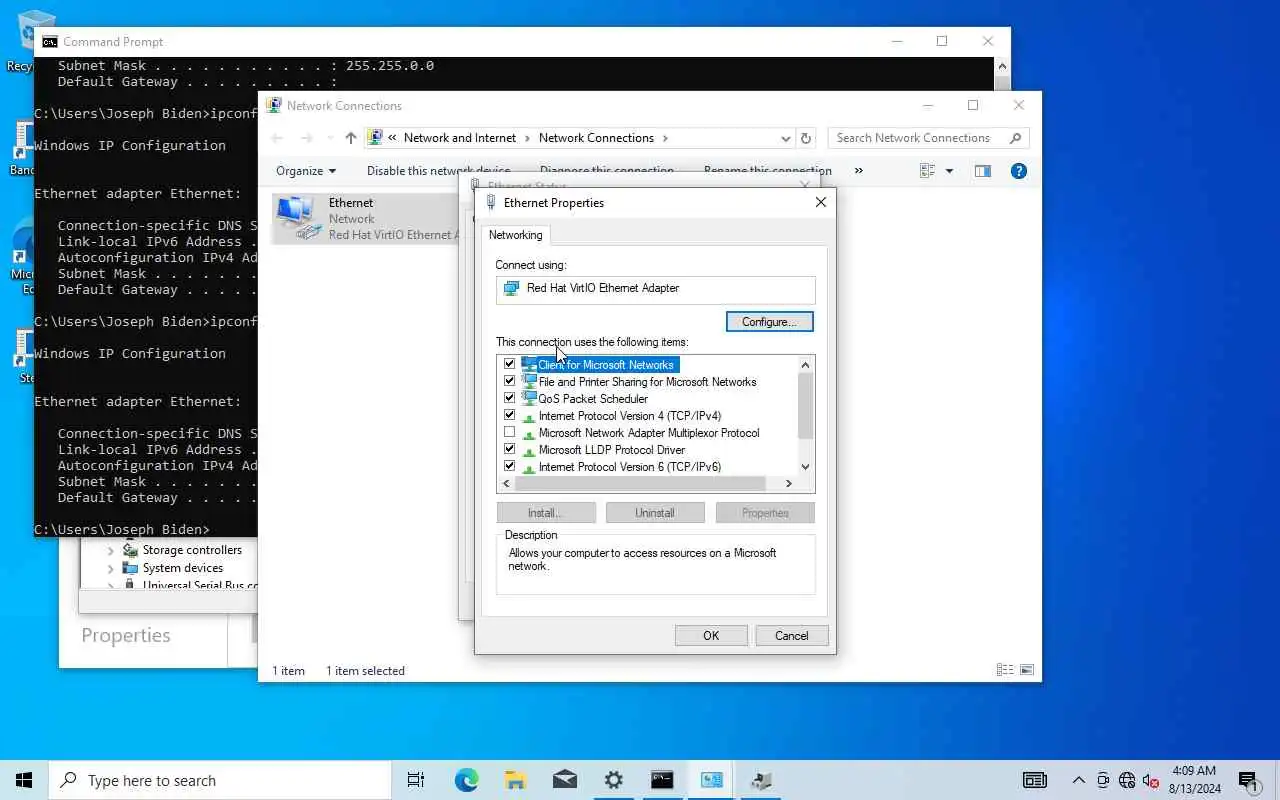Uncheck File and Printer Sharing checkbox
1280x800 pixels.
pyautogui.click(x=510, y=381)
